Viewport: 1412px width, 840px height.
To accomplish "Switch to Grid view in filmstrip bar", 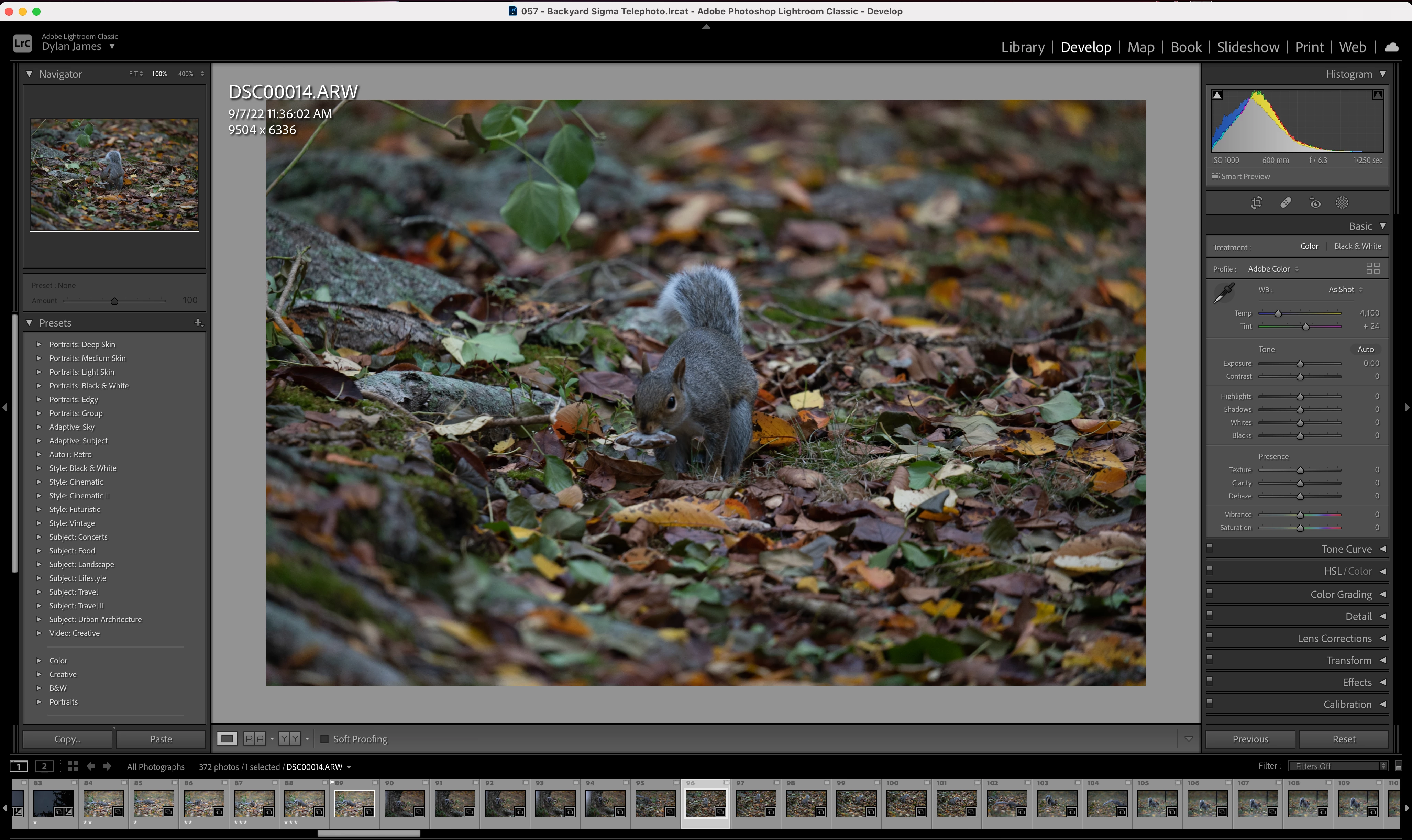I will [73, 766].
